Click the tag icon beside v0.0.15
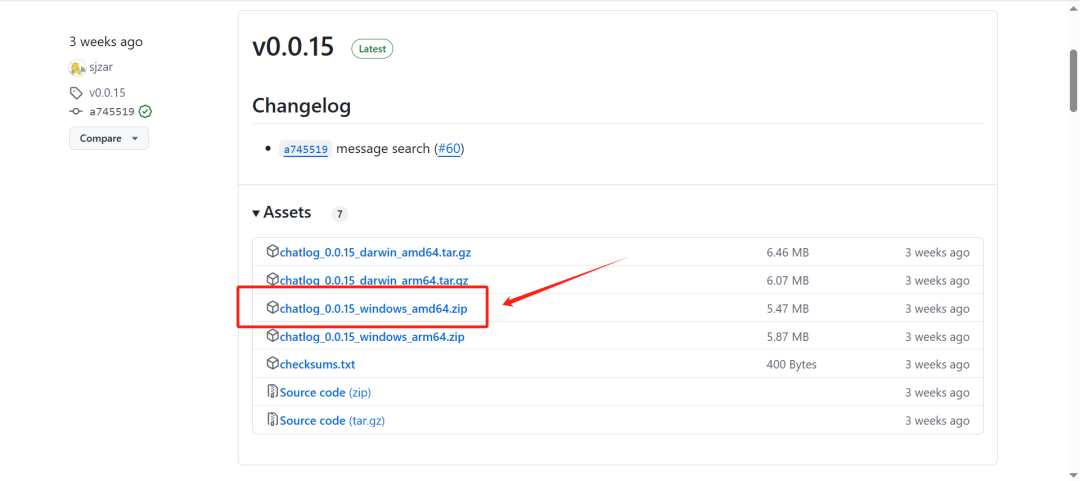This screenshot has height=481, width=1080. (76, 93)
